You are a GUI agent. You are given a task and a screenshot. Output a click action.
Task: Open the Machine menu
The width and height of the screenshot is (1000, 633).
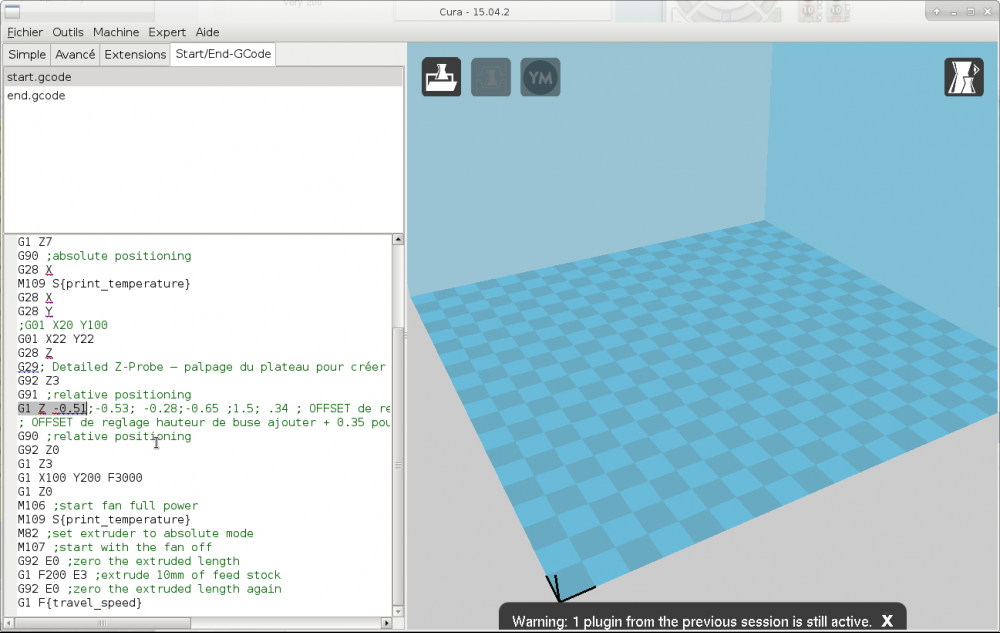115,32
